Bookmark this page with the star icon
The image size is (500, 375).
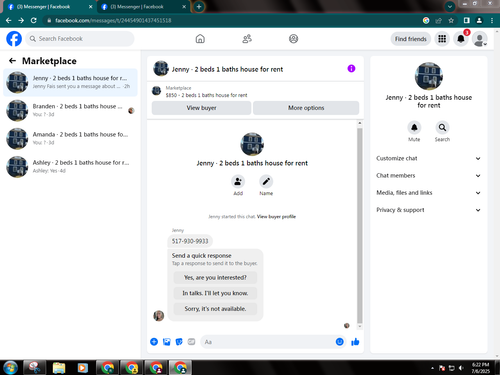click(451, 21)
